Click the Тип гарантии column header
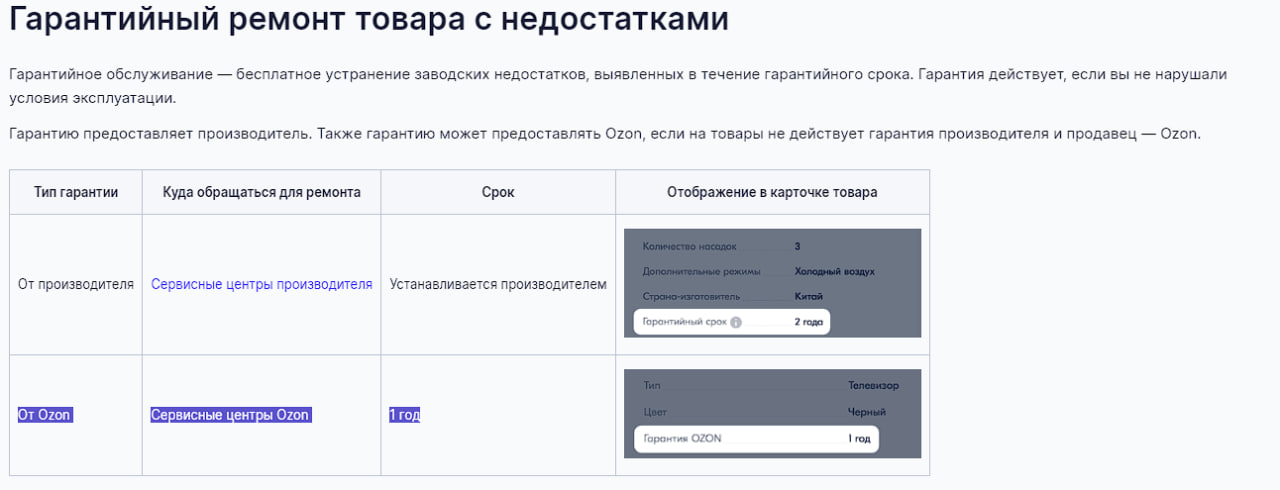Screen dimensions: 1280x490 [76, 192]
